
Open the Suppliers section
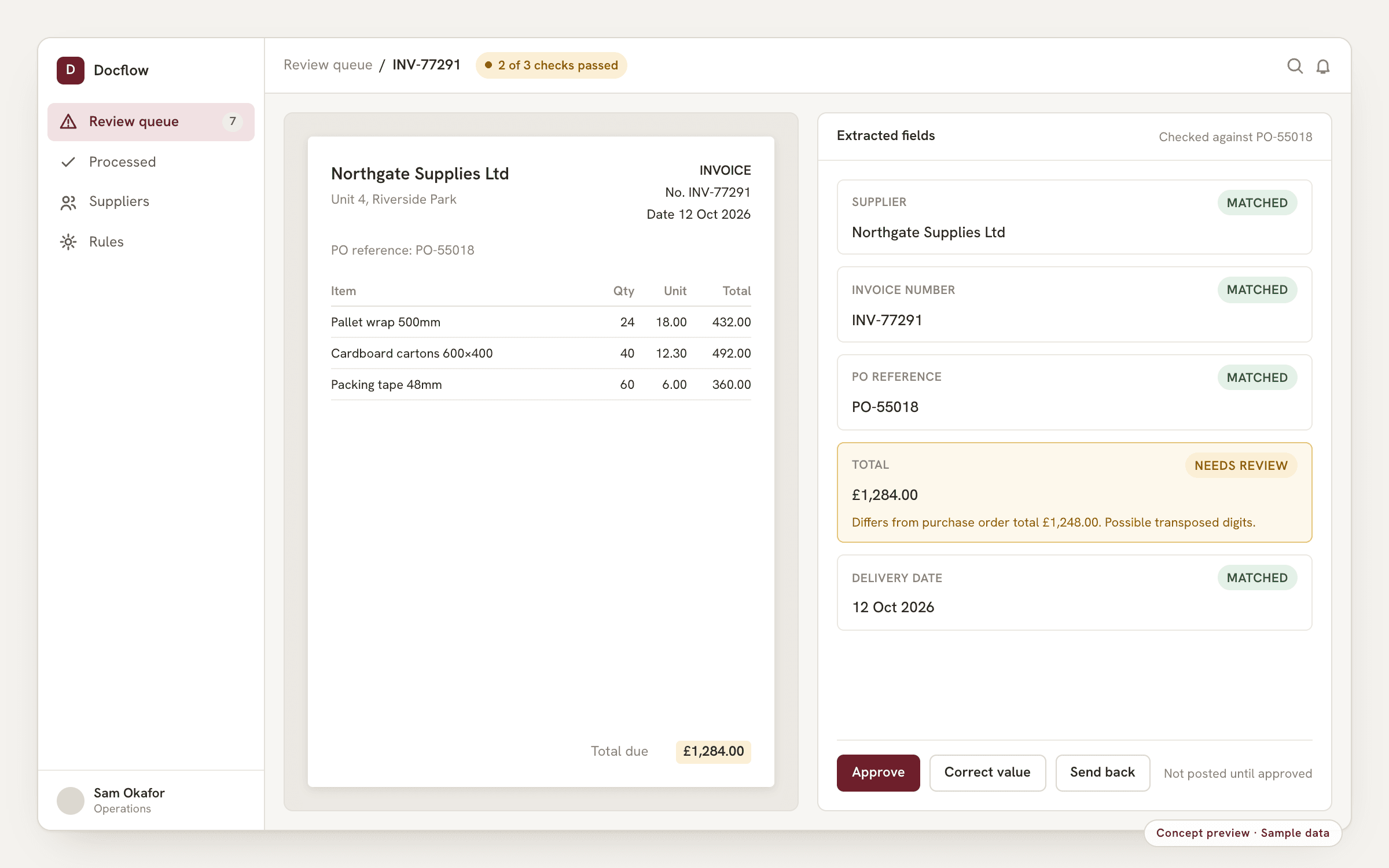(151, 202)
